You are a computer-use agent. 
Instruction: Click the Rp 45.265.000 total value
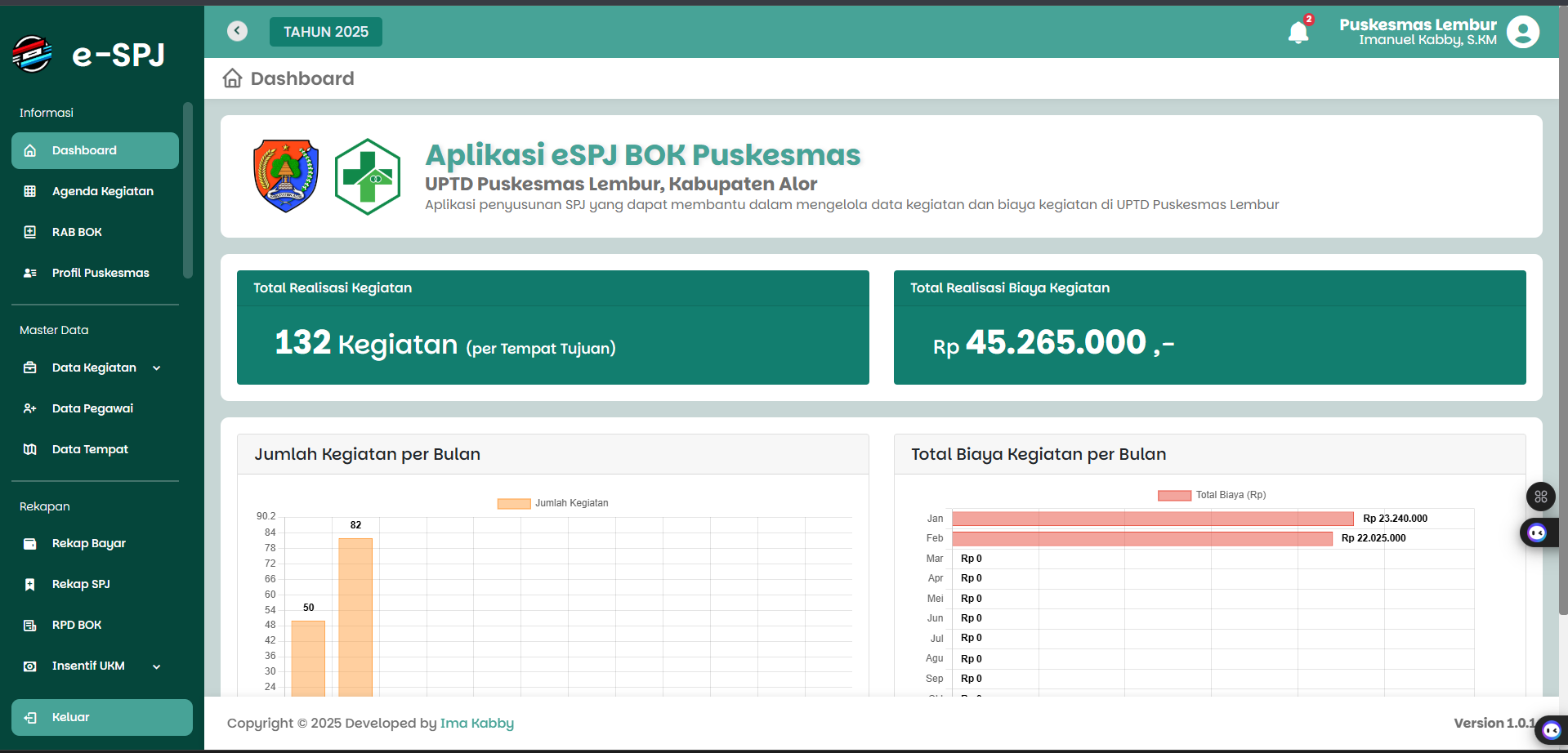point(1054,343)
